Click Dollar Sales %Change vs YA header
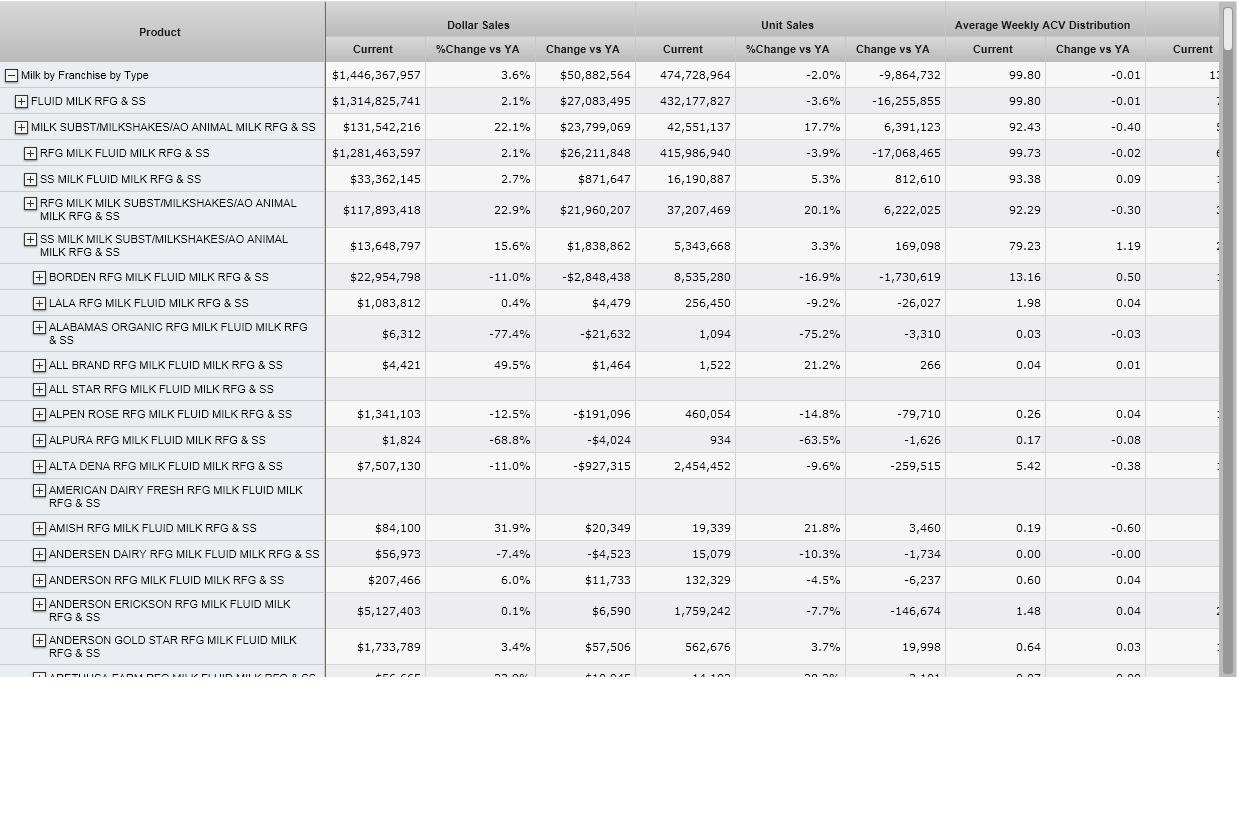 [x=477, y=49]
